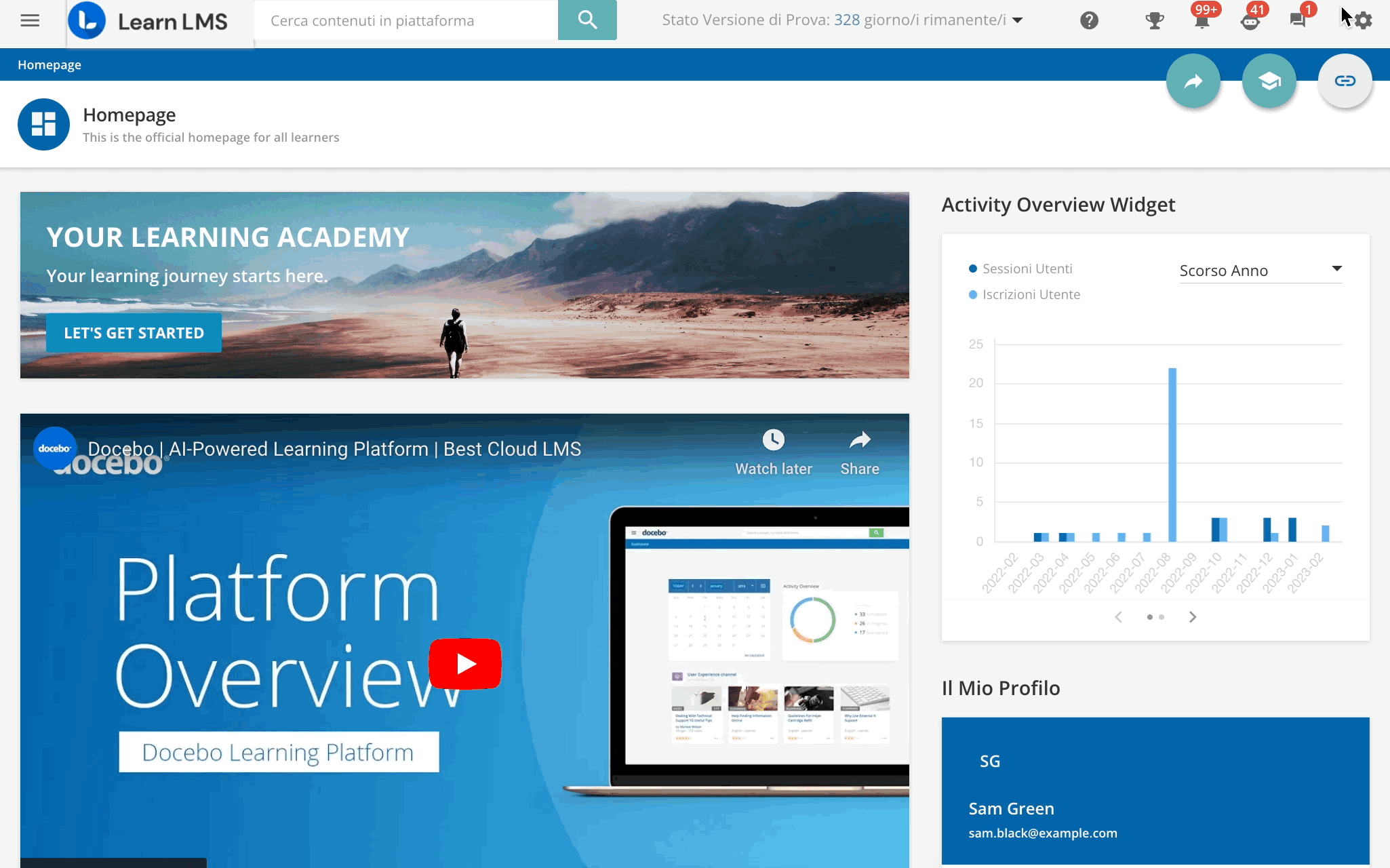1390x868 pixels.
Task: Open the chat messages icon
Action: click(x=1298, y=20)
